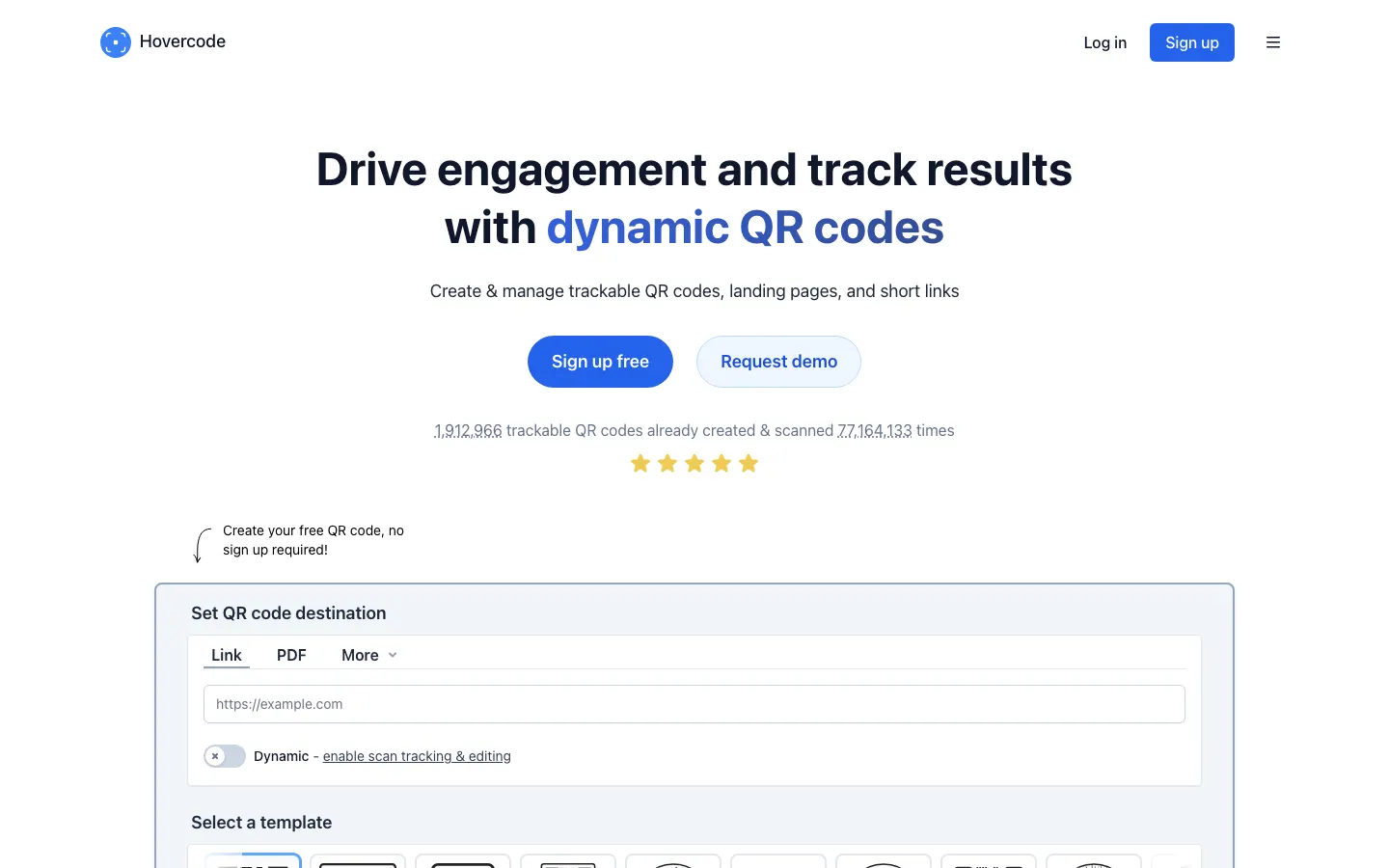
Task: Click the last gold rating star
Action: pyautogui.click(x=749, y=464)
